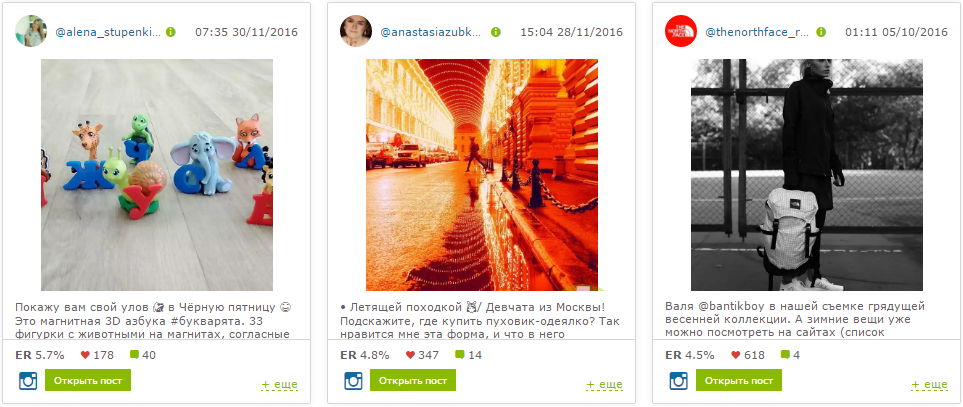
Task: Click green info icon beside @anastasiazubk
Action: pyautogui.click(x=496, y=32)
